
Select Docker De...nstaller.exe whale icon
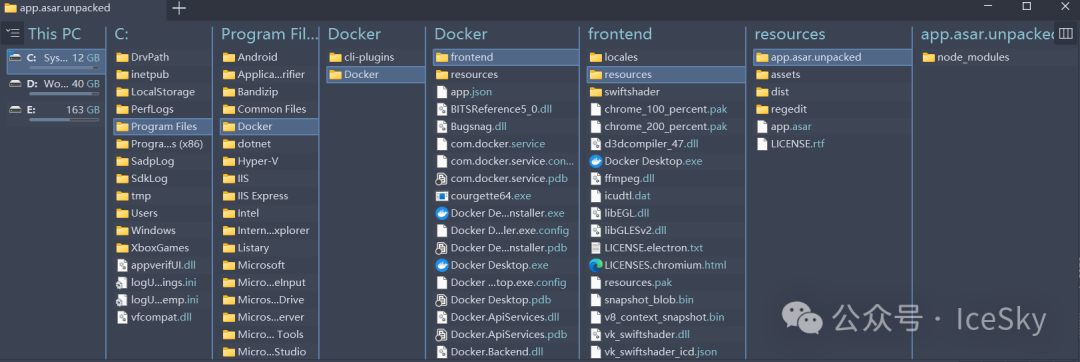tap(442, 213)
